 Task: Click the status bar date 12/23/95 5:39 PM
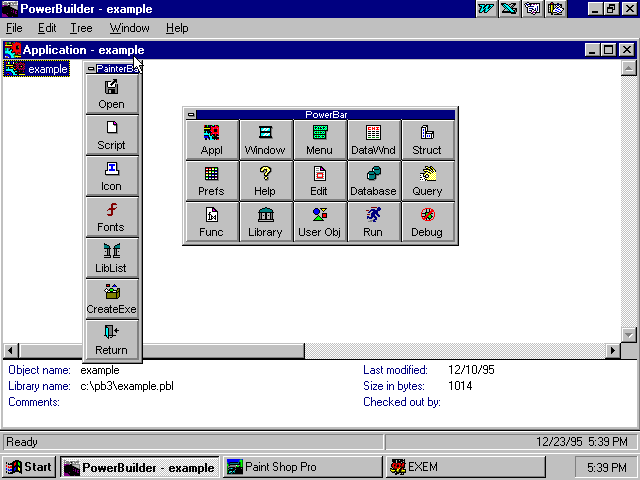tap(582, 442)
